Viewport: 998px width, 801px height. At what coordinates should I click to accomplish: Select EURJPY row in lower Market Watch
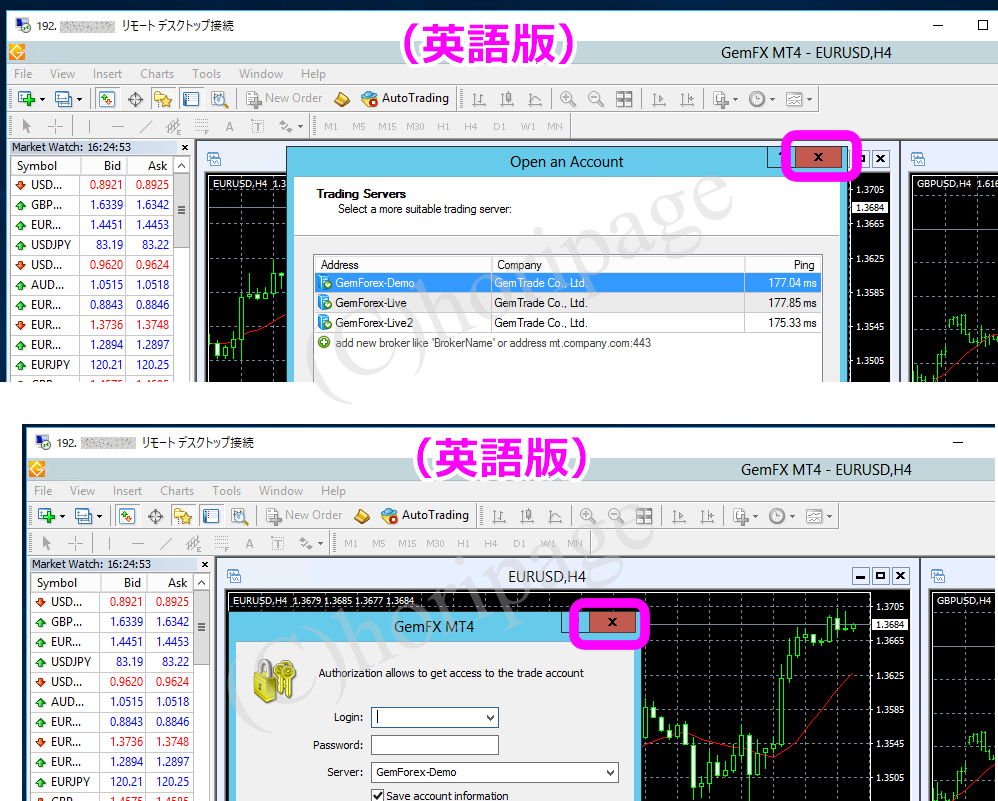coord(112,781)
